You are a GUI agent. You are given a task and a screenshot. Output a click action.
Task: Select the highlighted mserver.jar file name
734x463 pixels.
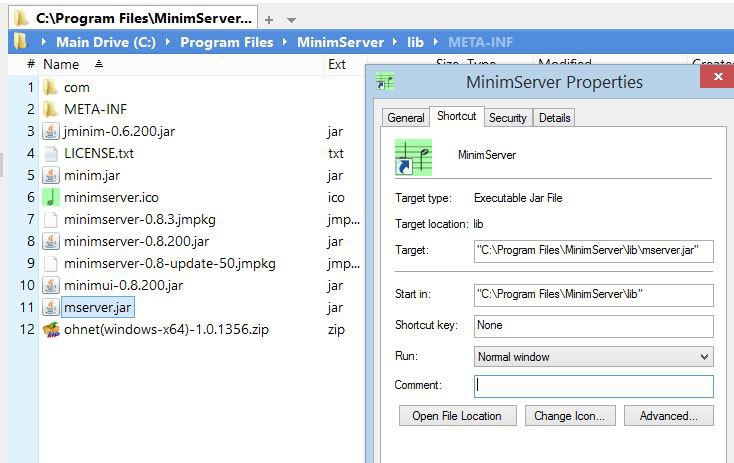(98, 307)
